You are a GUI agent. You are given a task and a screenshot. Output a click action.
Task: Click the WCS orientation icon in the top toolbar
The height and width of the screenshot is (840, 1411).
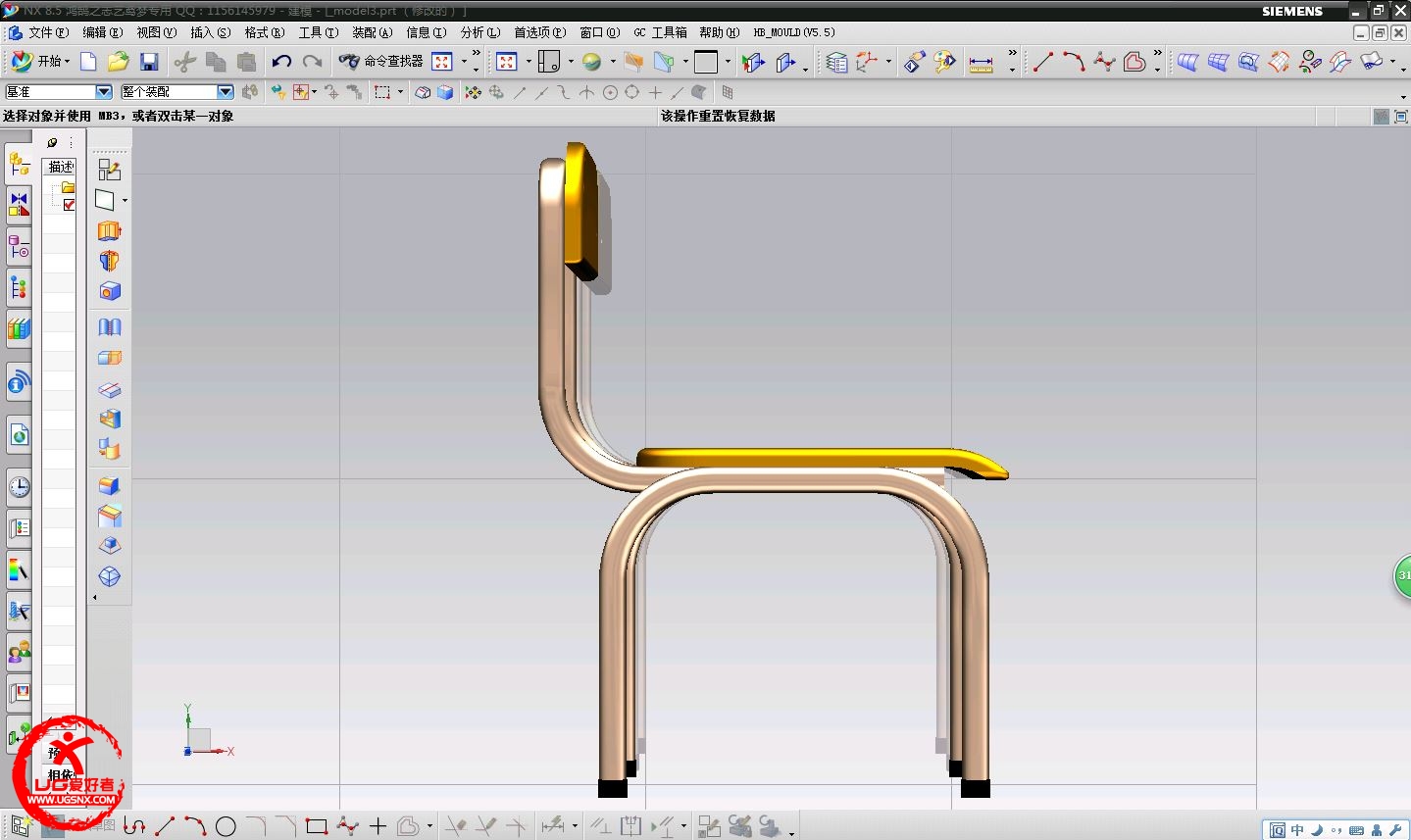tap(868, 62)
